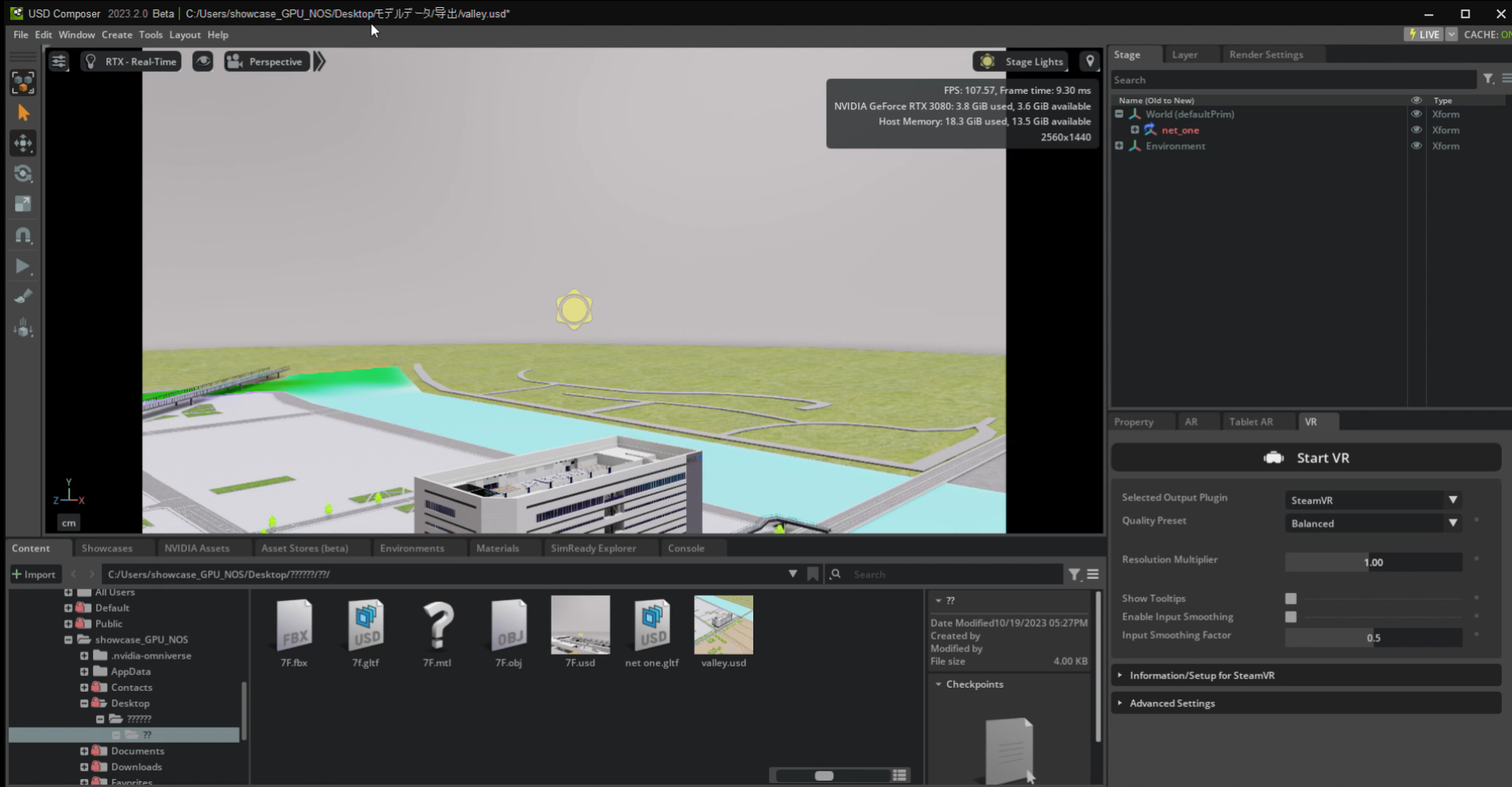Switch to the Render Settings tab

click(x=1266, y=54)
